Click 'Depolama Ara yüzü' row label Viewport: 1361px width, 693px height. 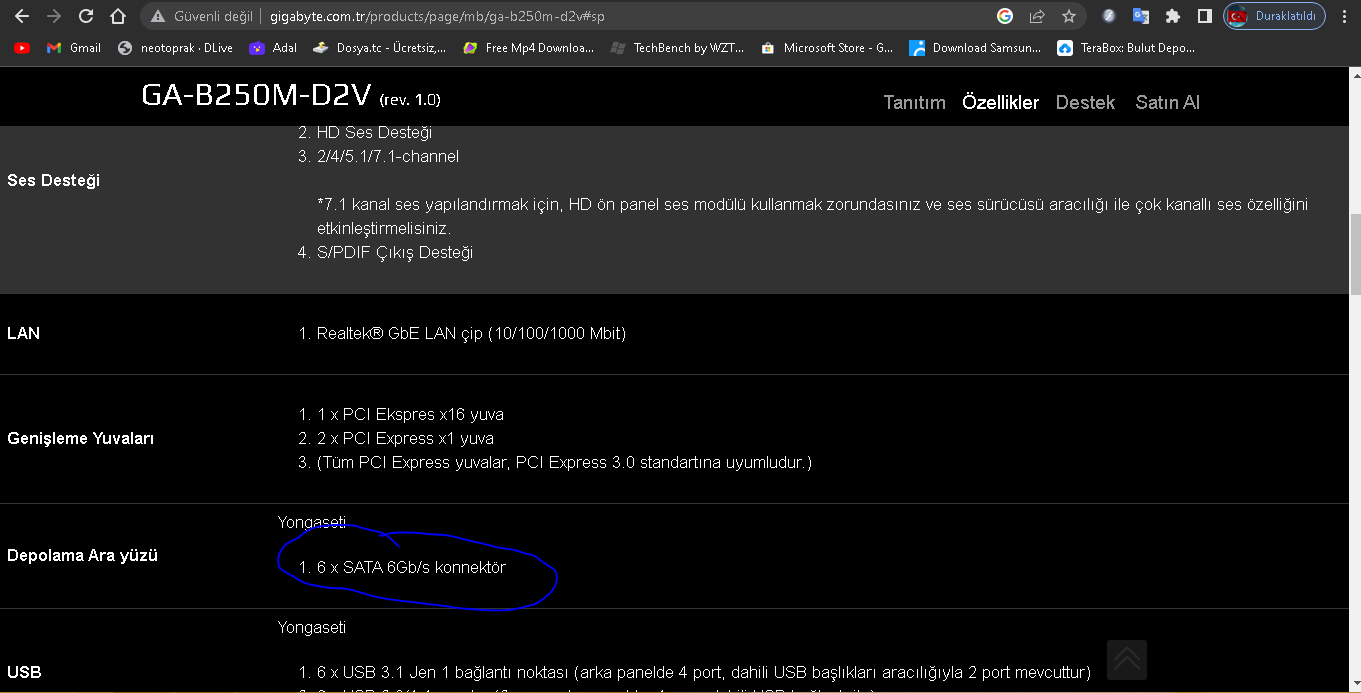(82, 556)
